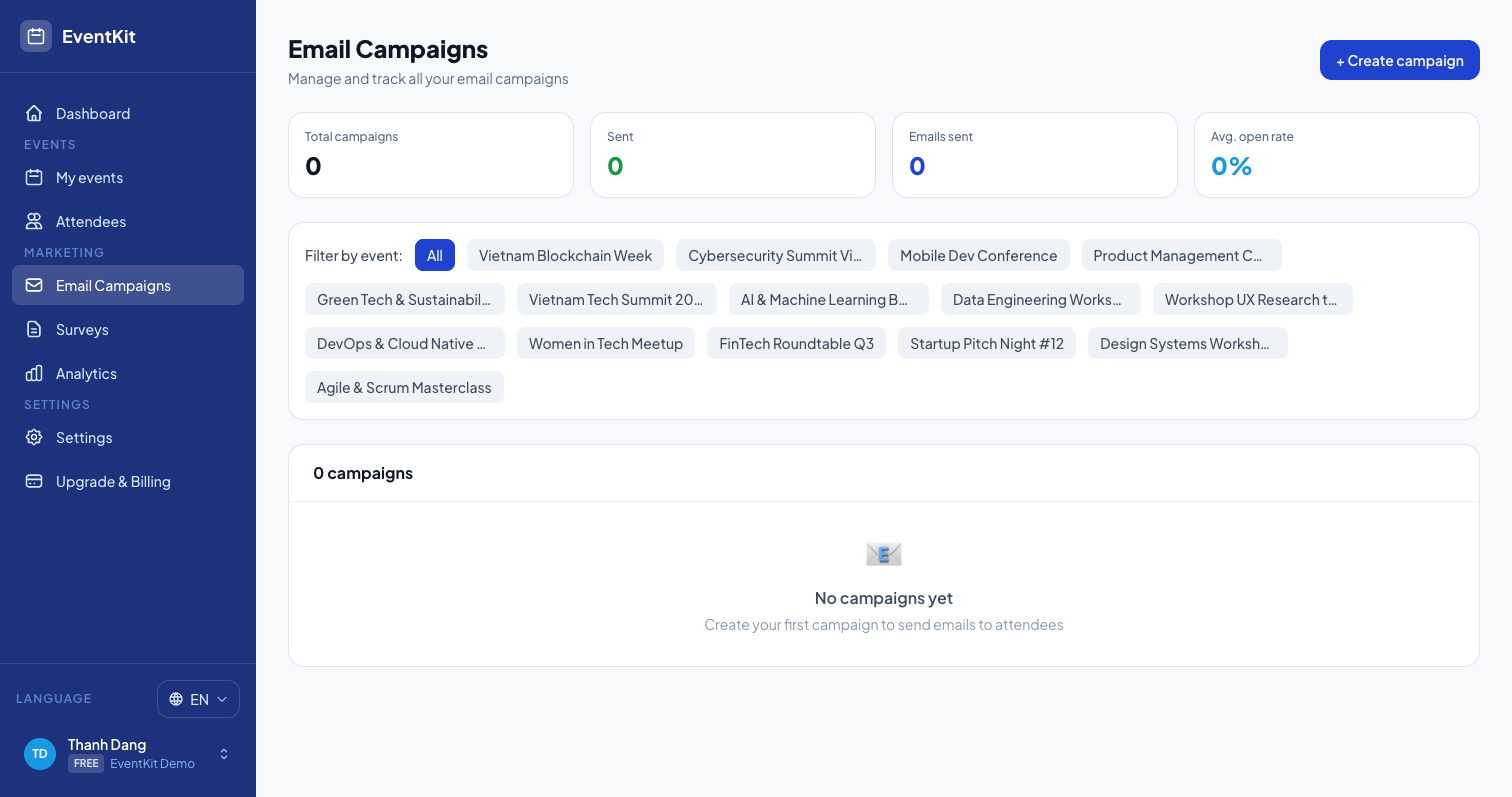The width and height of the screenshot is (1512, 797).
Task: Filter by Women in Tech Meetup
Action: (x=606, y=343)
